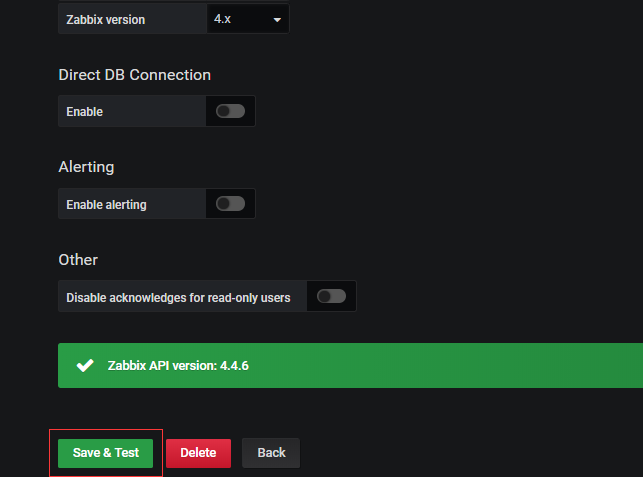Open the Zabbix version dropdown

[248, 19]
